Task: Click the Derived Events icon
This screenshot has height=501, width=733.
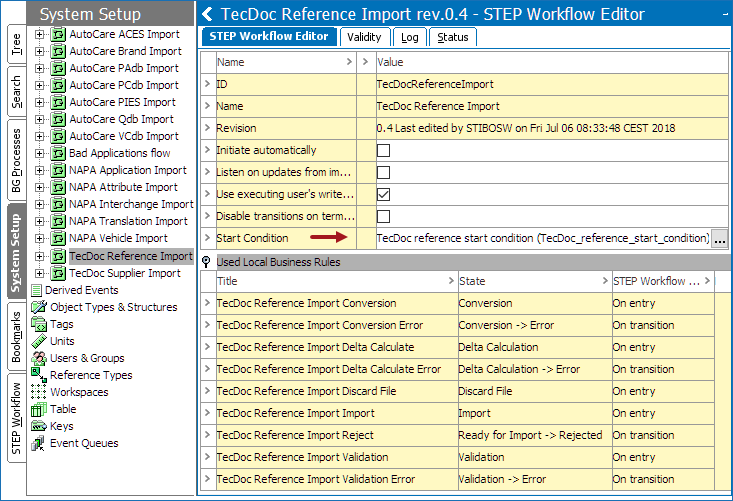Action: (36, 290)
